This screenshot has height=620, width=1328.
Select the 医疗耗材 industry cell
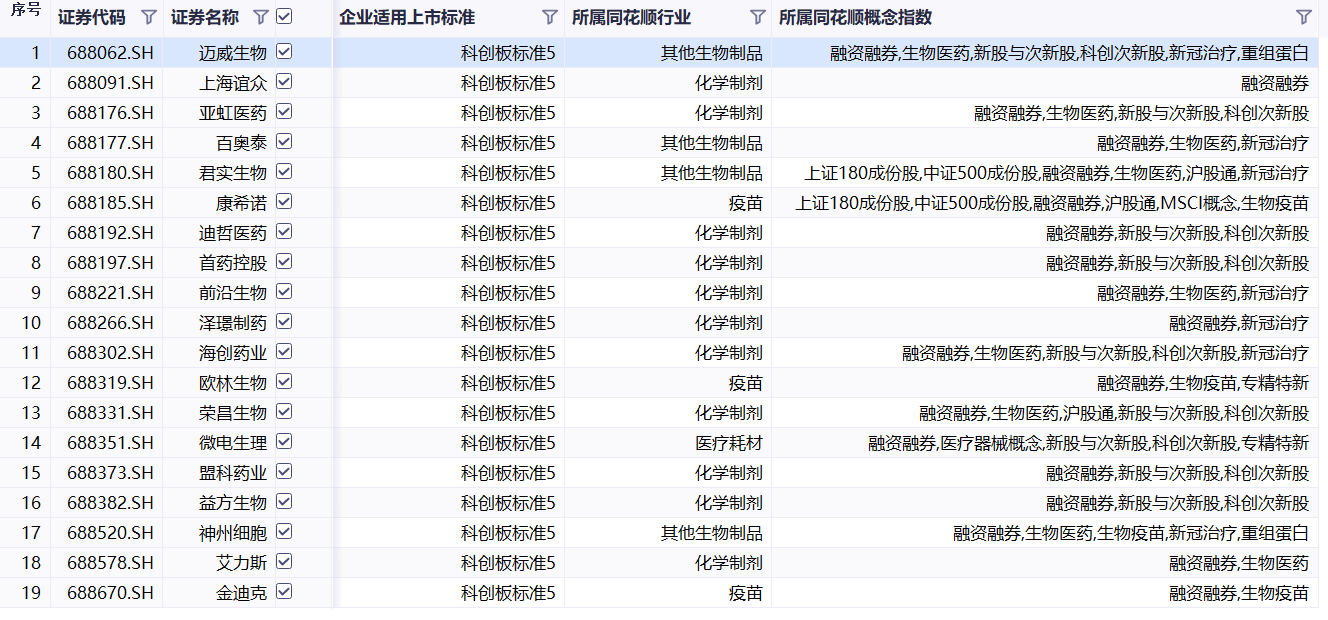tap(729, 443)
